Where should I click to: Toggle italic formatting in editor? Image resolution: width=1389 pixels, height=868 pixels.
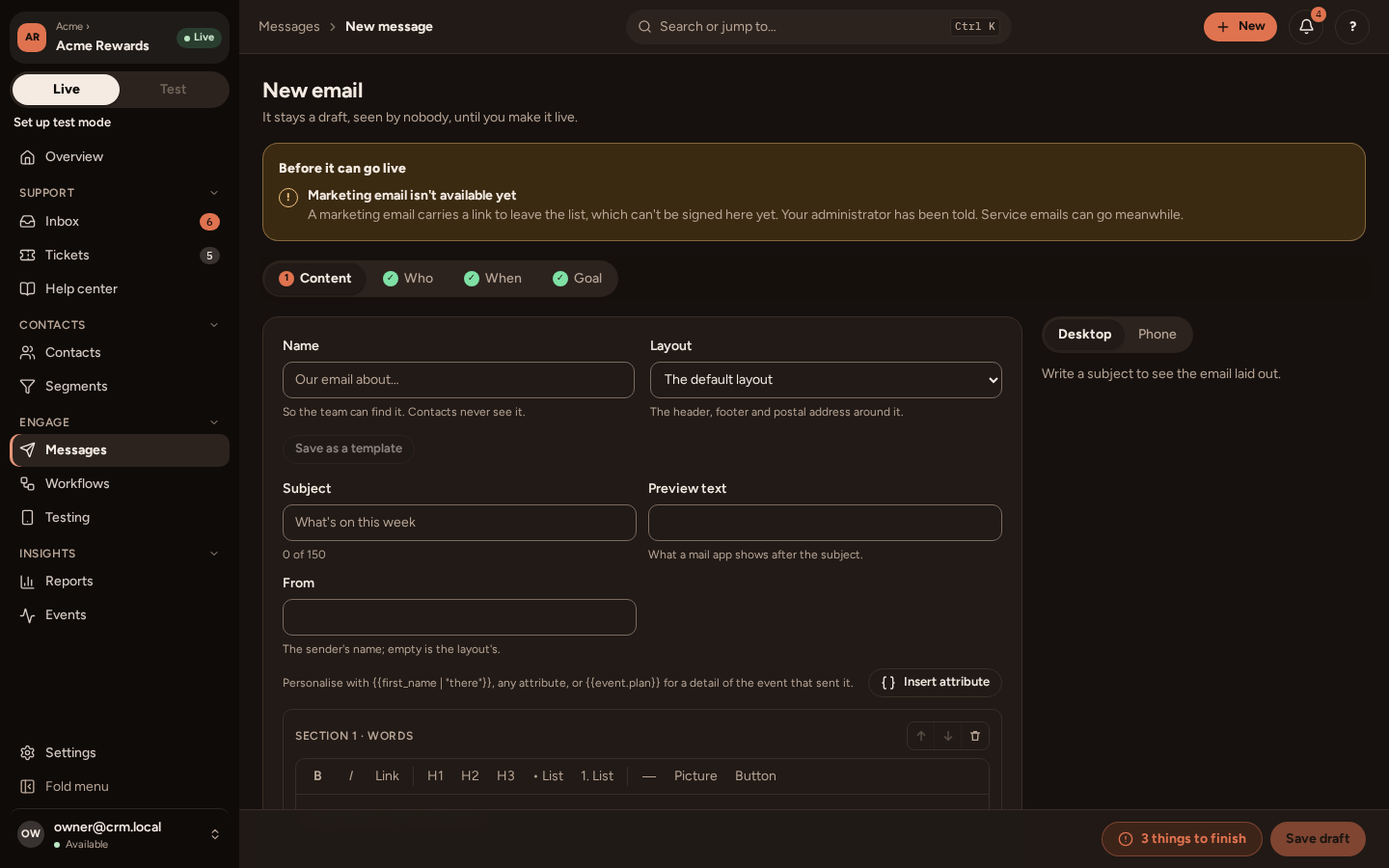(351, 776)
